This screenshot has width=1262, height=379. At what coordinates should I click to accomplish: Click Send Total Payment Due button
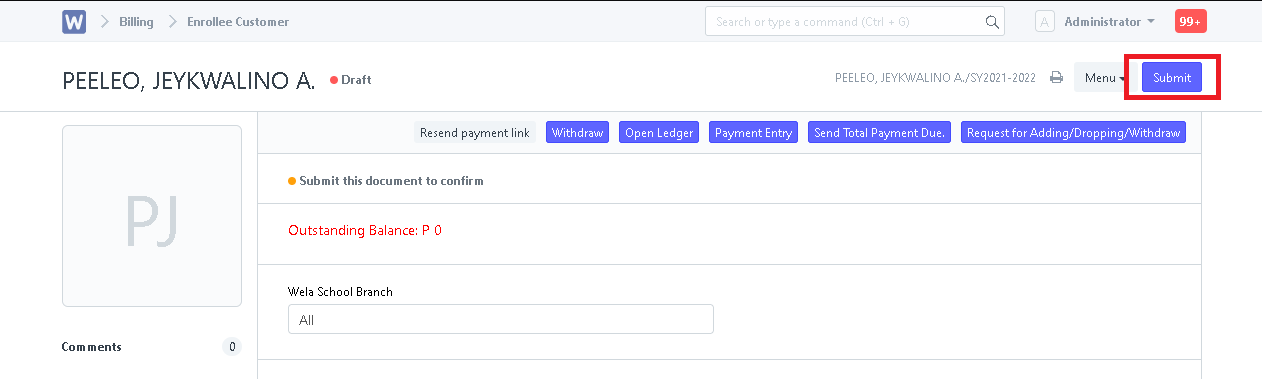pos(880,132)
